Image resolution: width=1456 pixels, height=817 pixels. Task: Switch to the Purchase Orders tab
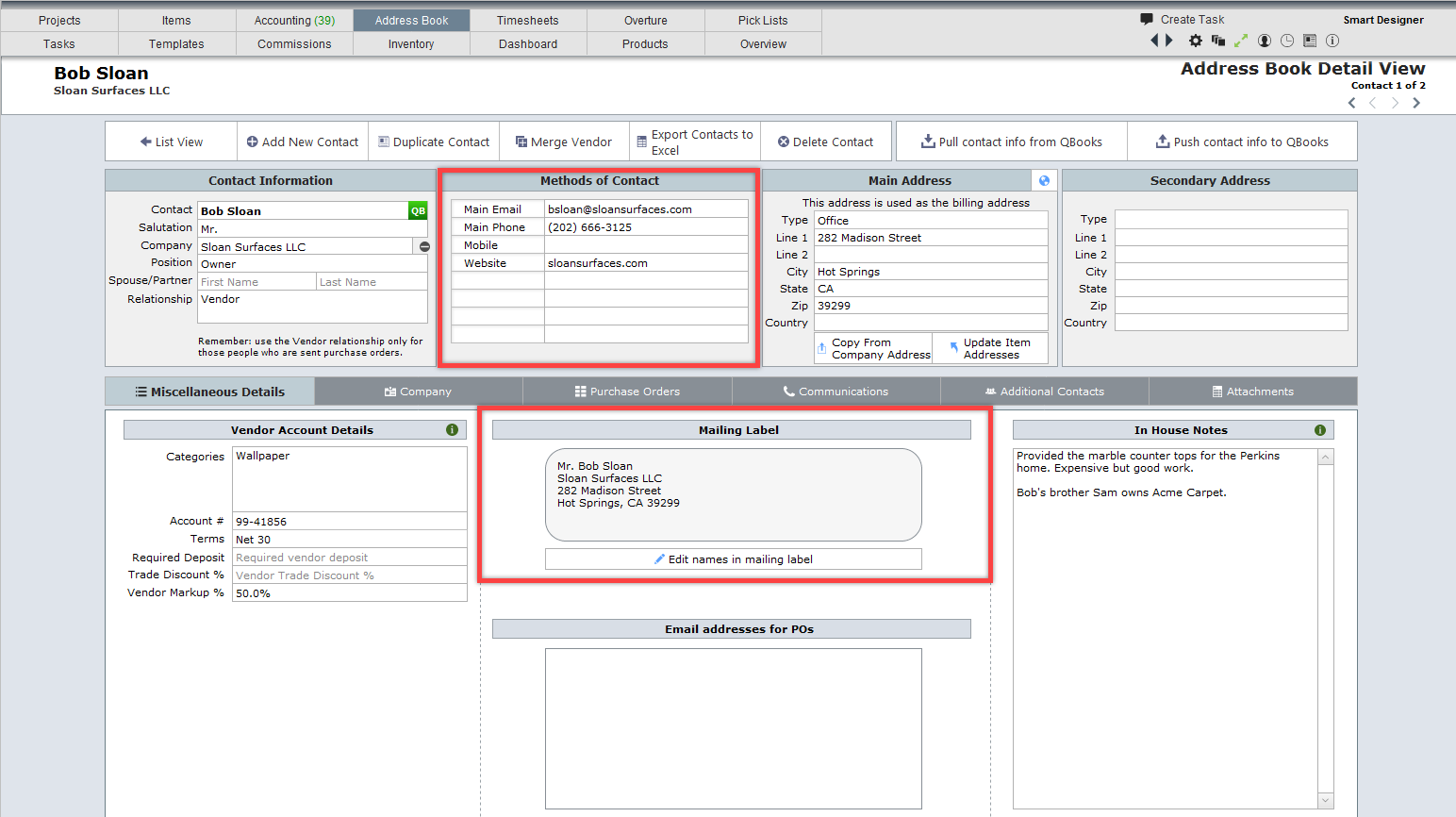(627, 392)
